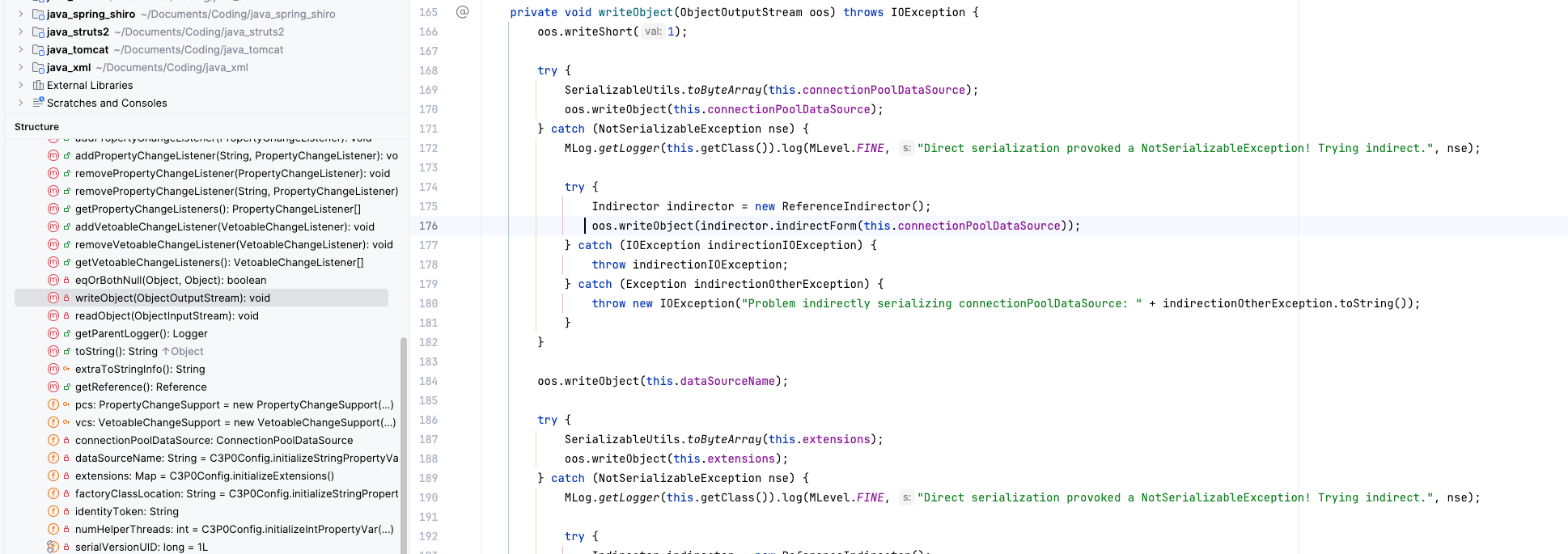Click the Scratches and Consoles icon
Screen dimensions: 1568x554
(38, 103)
